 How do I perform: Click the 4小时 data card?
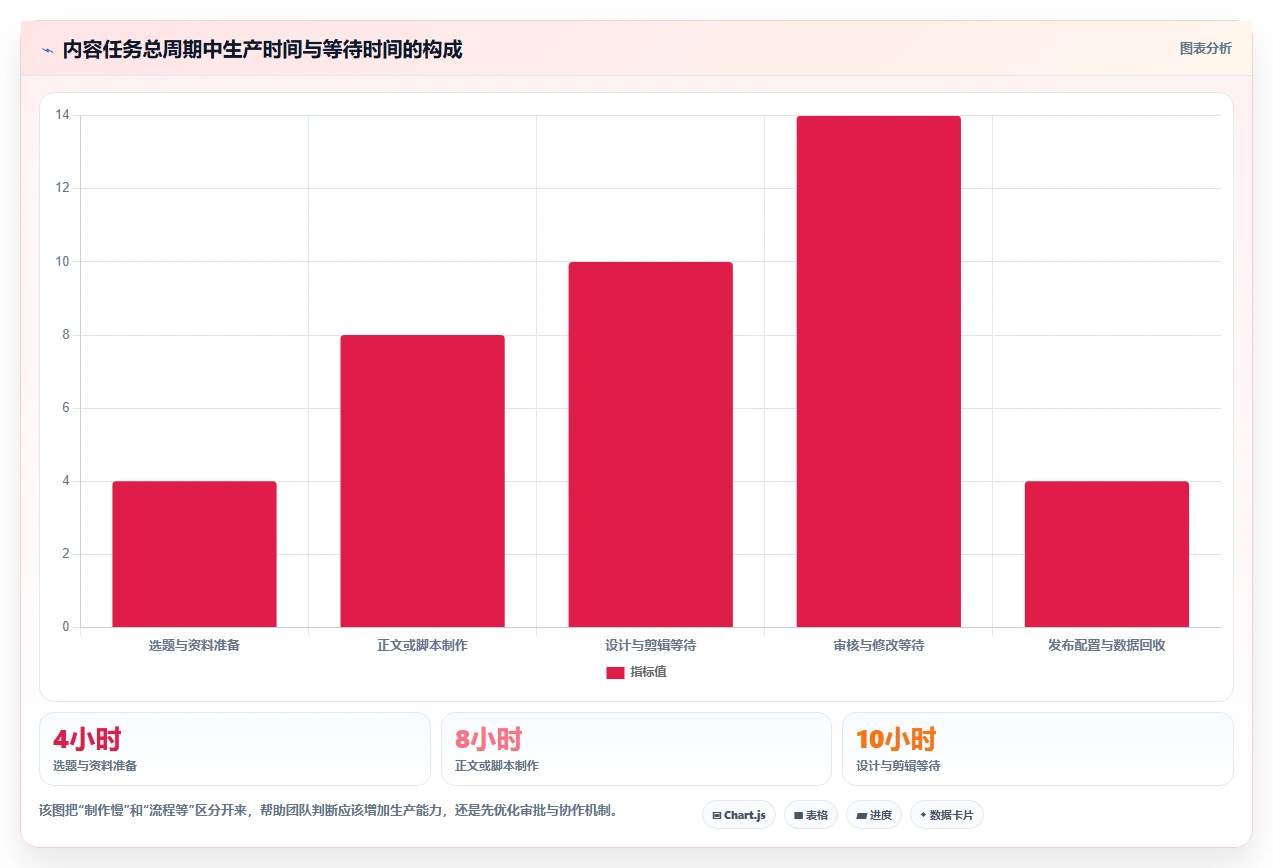pos(235,749)
